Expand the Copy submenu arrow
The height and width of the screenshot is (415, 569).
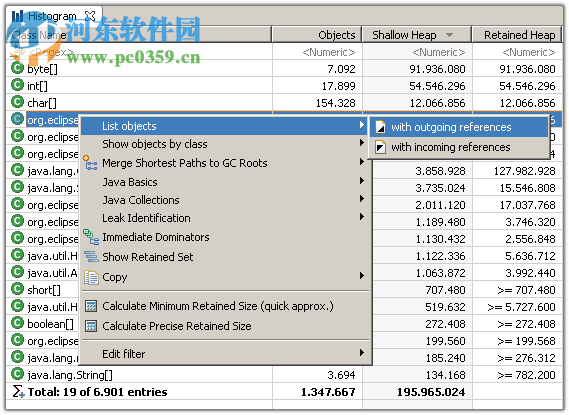[x=361, y=276]
